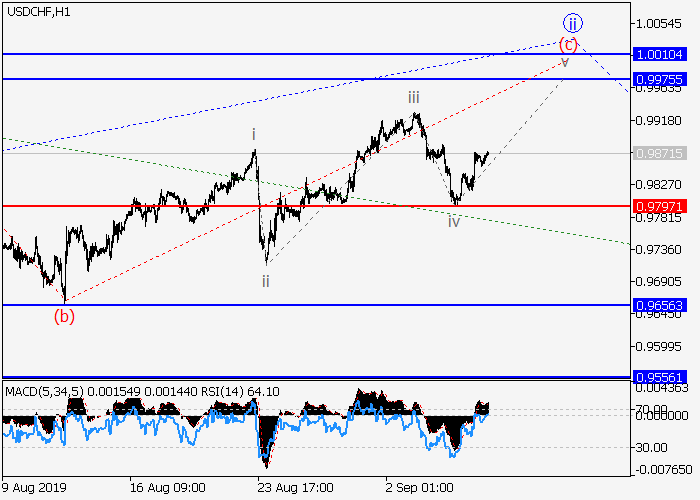Click the red (c) wave label
The image size is (700, 500).
point(567,44)
